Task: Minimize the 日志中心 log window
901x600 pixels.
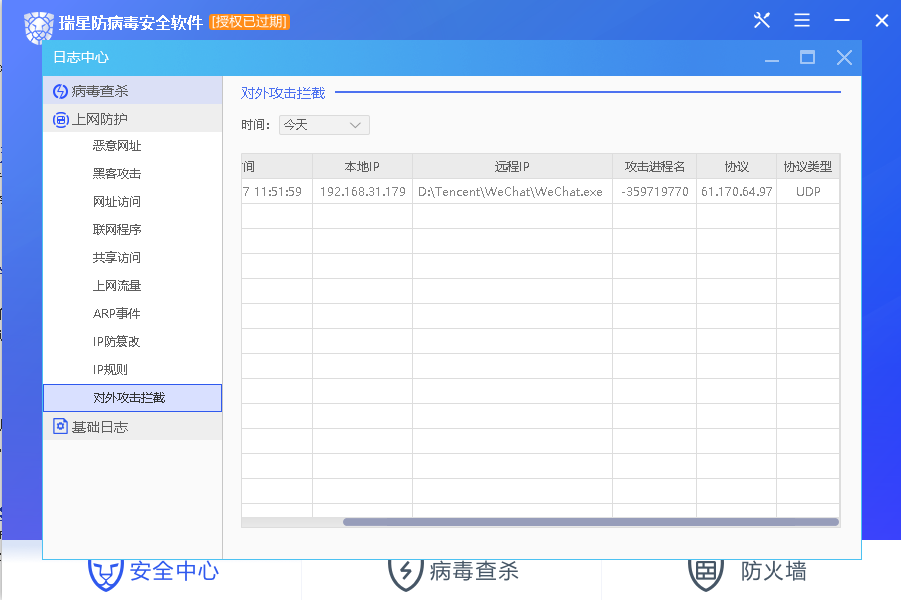Action: pos(772,60)
